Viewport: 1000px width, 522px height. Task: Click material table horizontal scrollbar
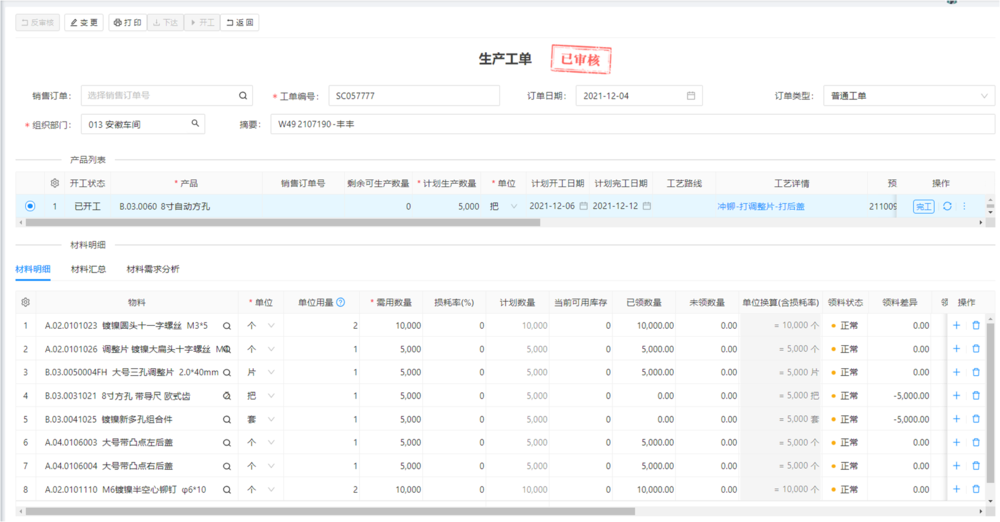(330, 511)
